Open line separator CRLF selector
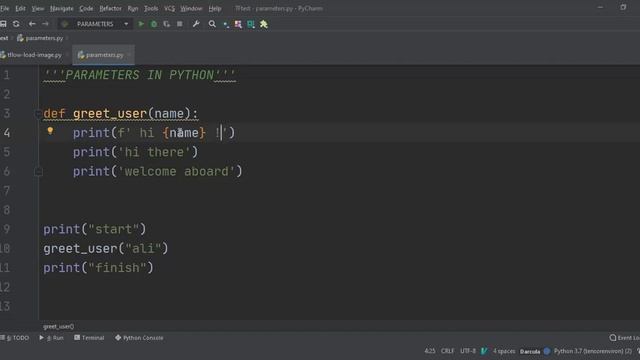This screenshot has height=360, width=640. coord(447,351)
